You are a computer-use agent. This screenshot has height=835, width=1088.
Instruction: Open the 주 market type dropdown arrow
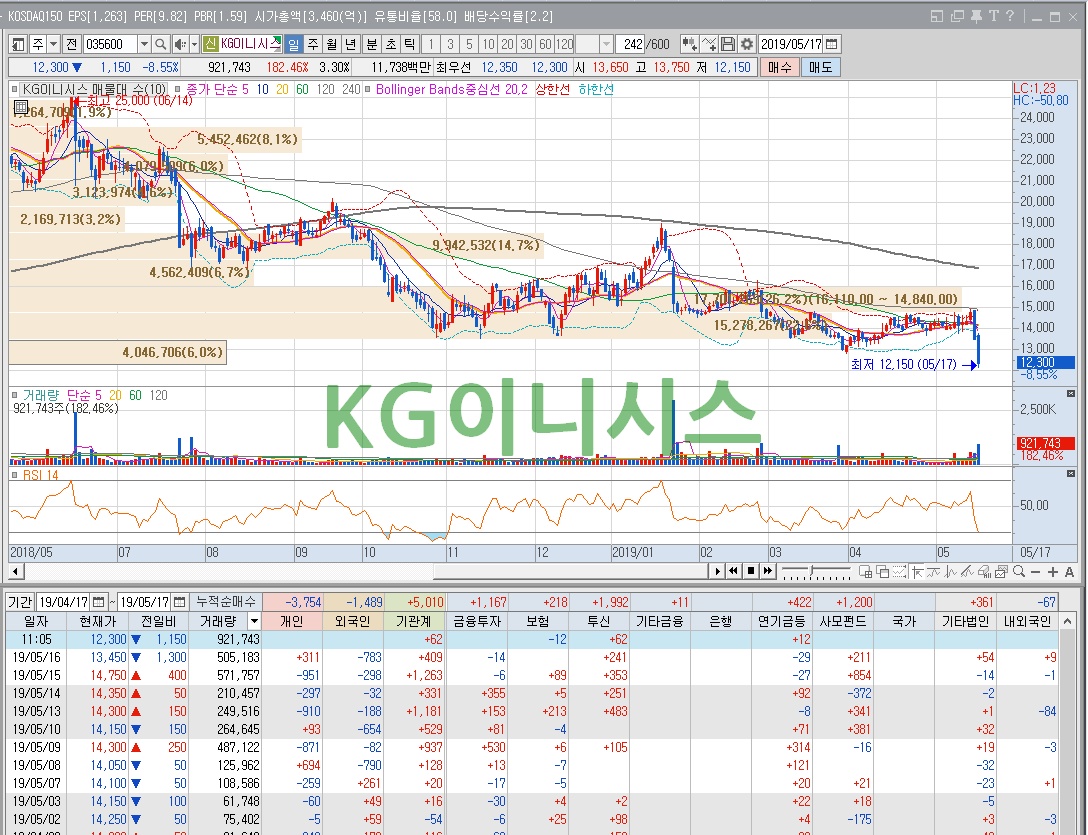(x=53, y=44)
